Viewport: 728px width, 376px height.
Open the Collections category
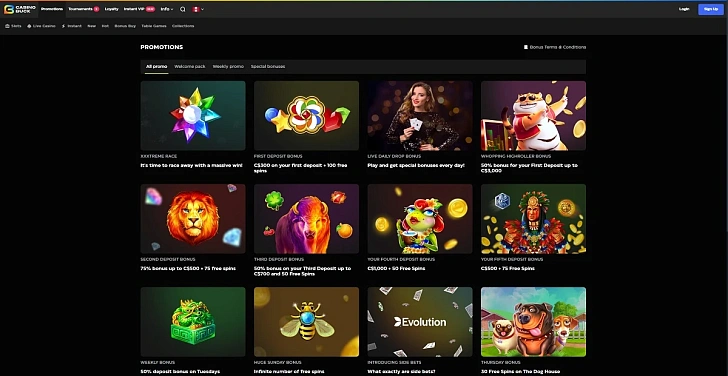pos(183,26)
